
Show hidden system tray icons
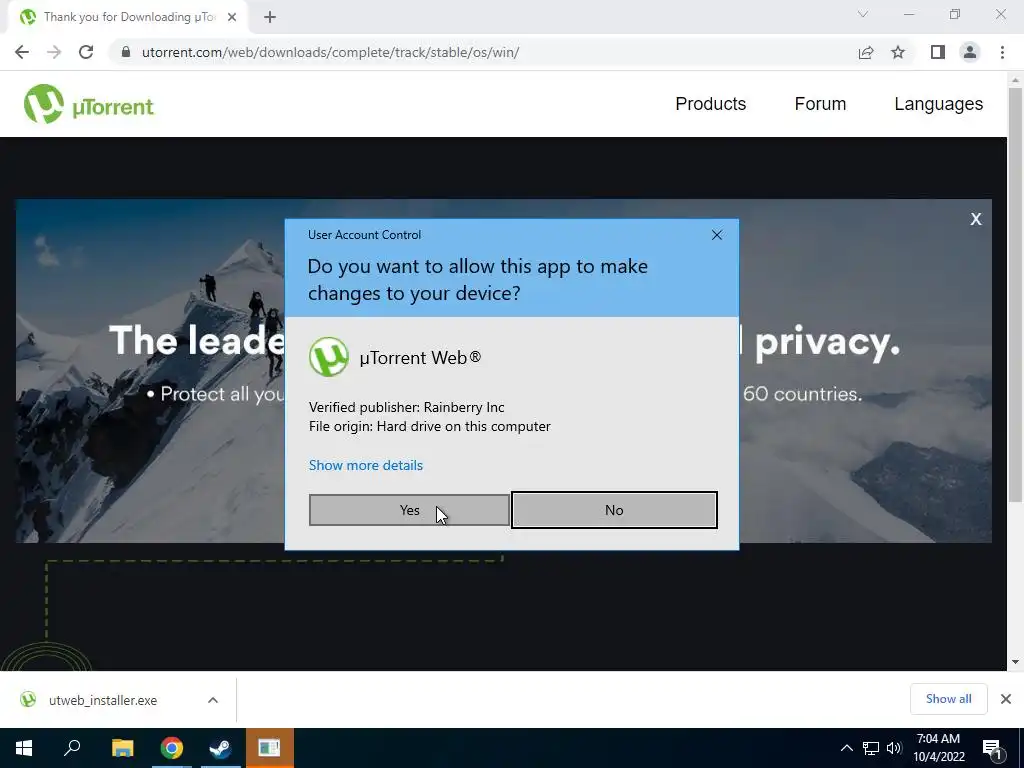point(846,748)
